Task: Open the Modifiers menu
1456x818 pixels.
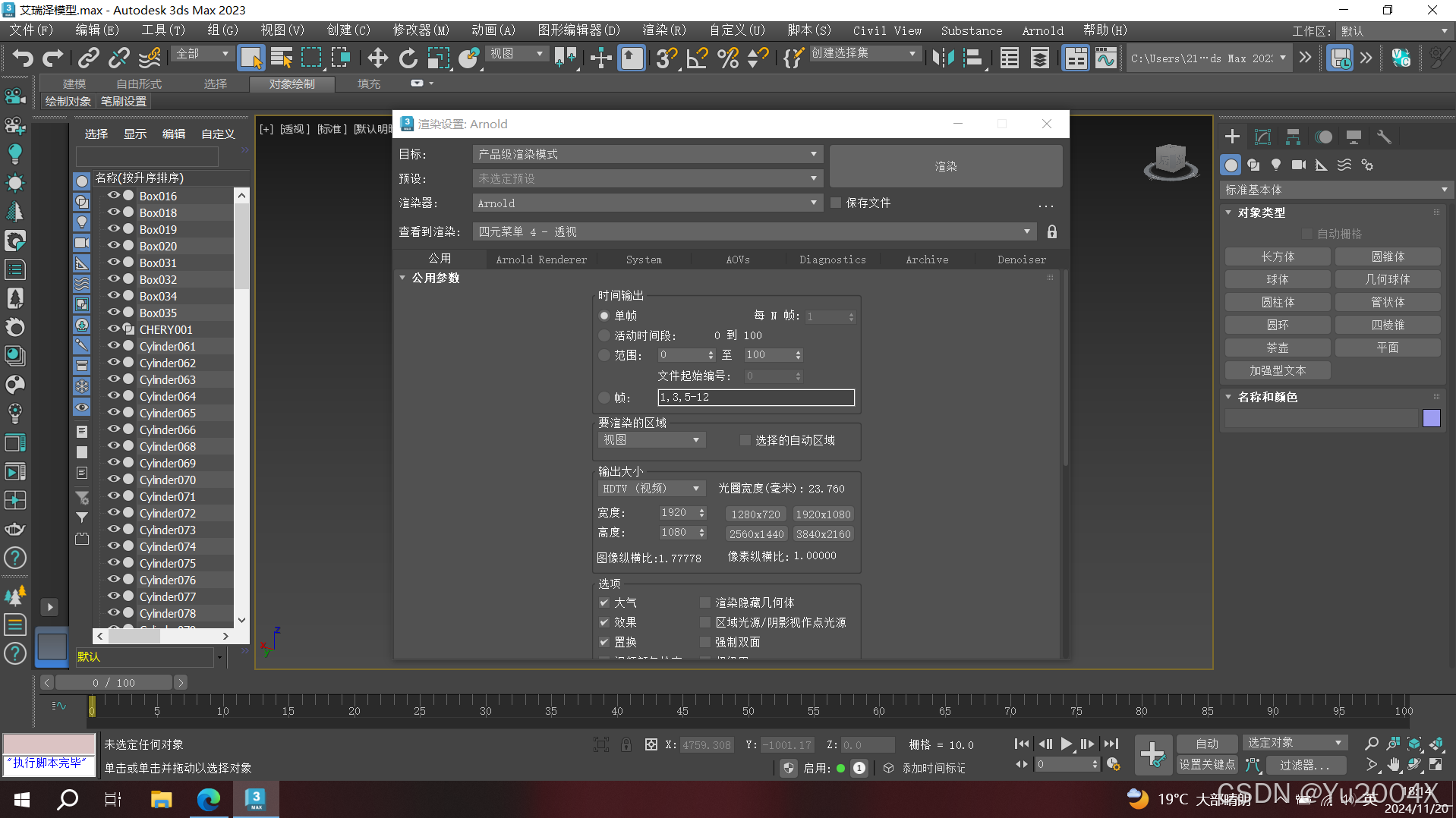Action: [x=421, y=30]
